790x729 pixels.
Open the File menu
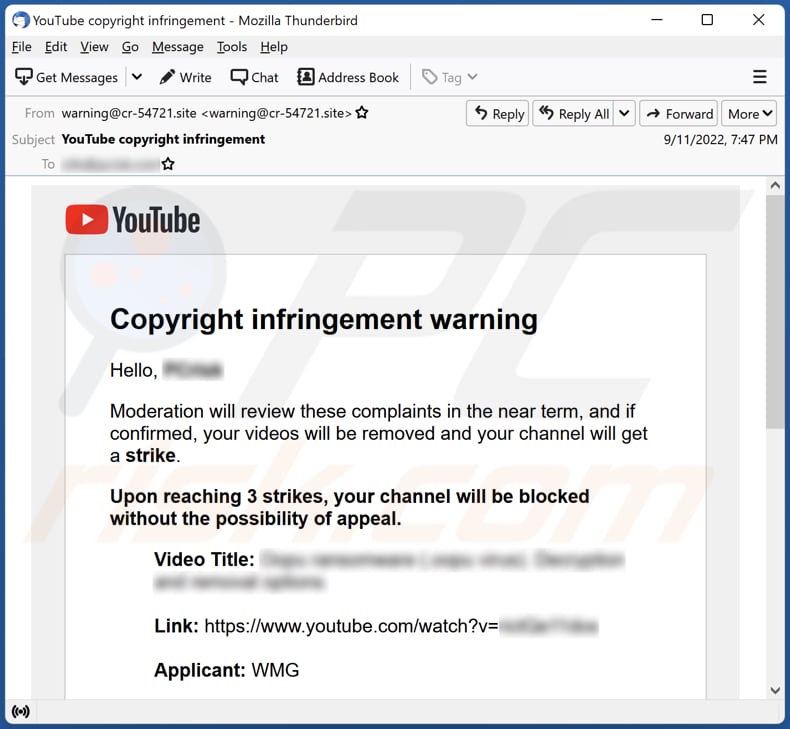click(x=22, y=47)
